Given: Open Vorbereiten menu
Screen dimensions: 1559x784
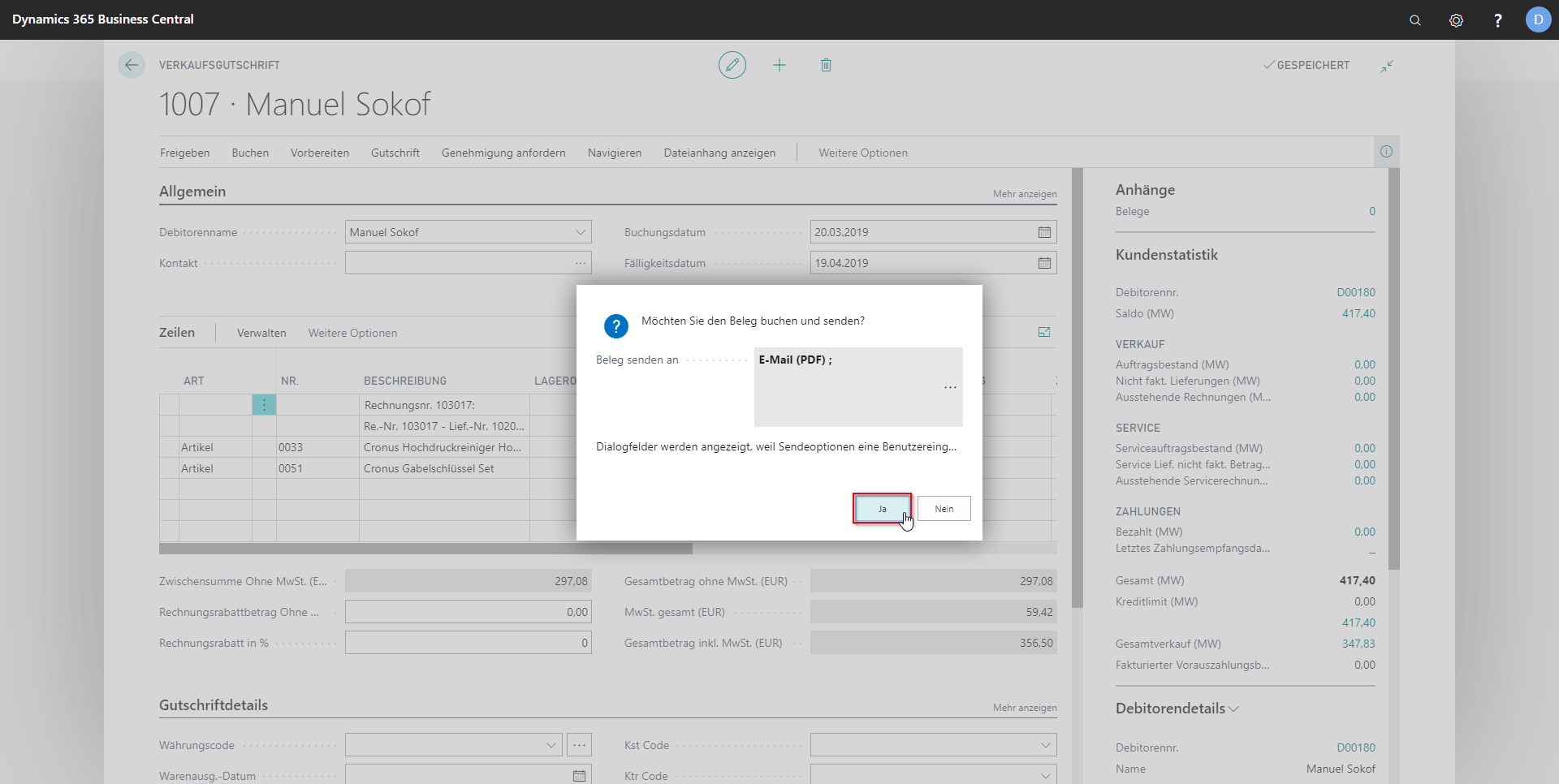Looking at the screenshot, I should tap(320, 153).
